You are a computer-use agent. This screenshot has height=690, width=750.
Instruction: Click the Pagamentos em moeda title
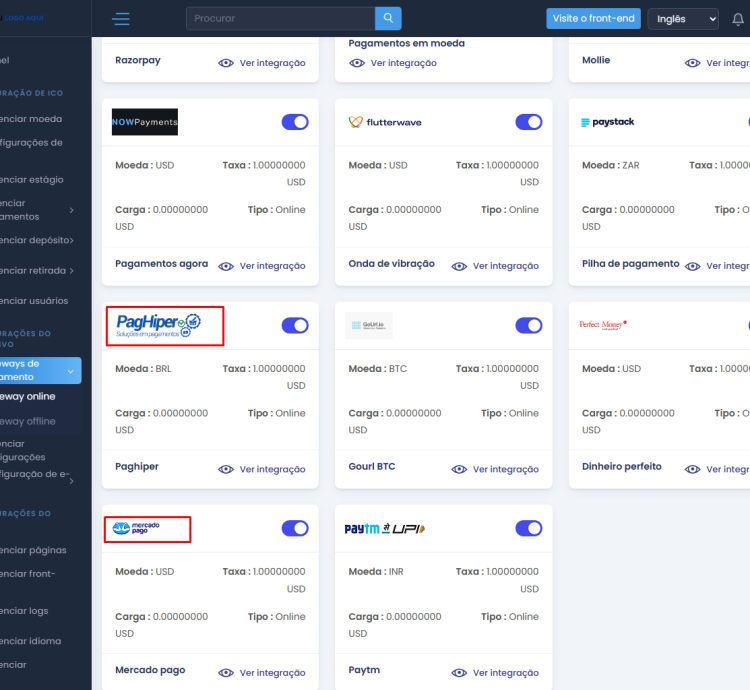point(407,44)
